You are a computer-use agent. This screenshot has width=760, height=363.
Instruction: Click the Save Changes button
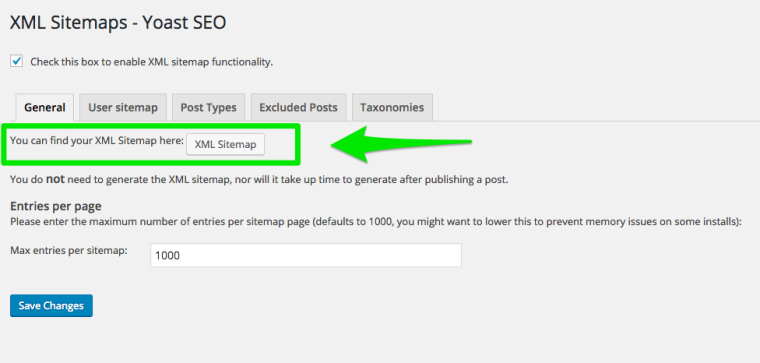click(x=51, y=306)
